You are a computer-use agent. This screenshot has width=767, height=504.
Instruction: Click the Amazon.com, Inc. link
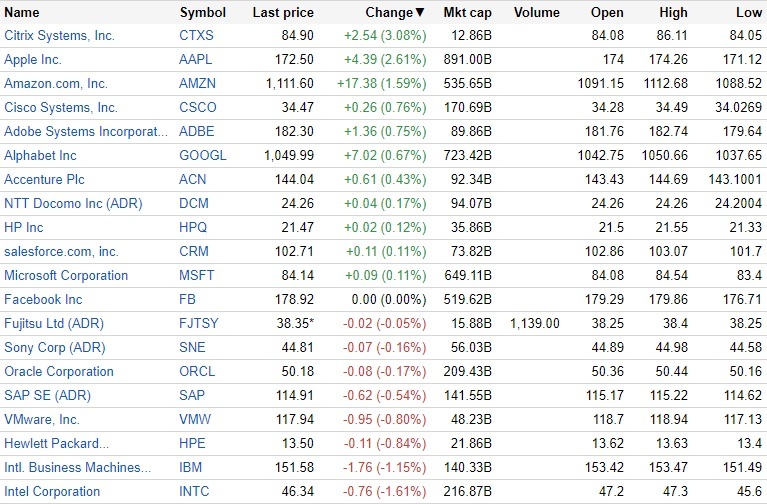pyautogui.click(x=57, y=84)
